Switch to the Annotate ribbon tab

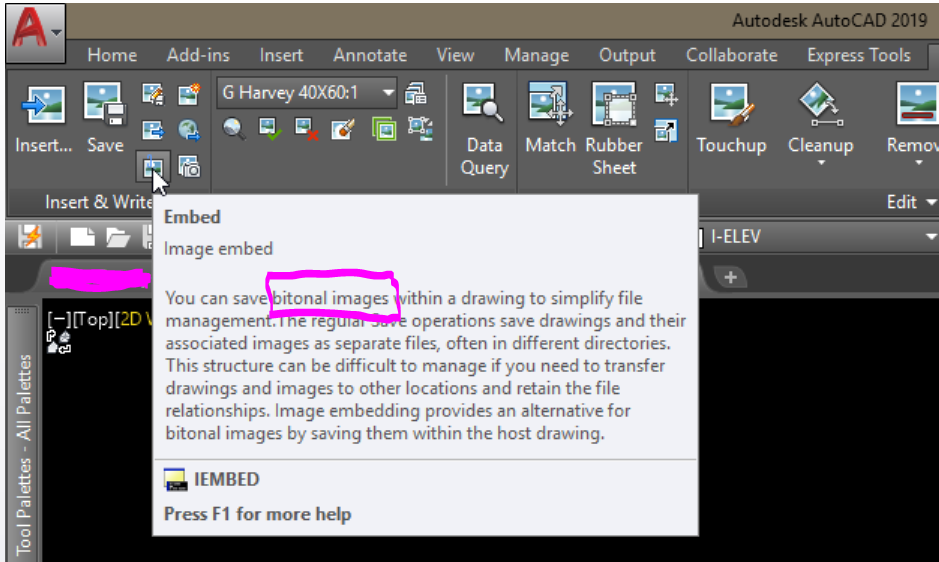pos(370,55)
